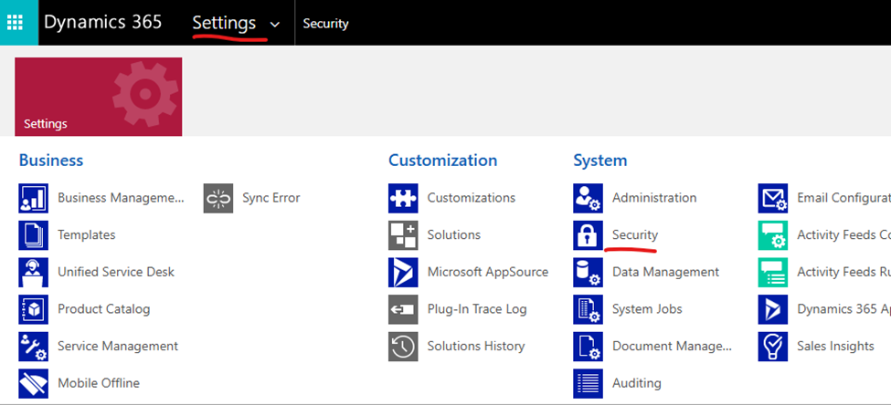Click the Security lock icon

tap(588, 235)
